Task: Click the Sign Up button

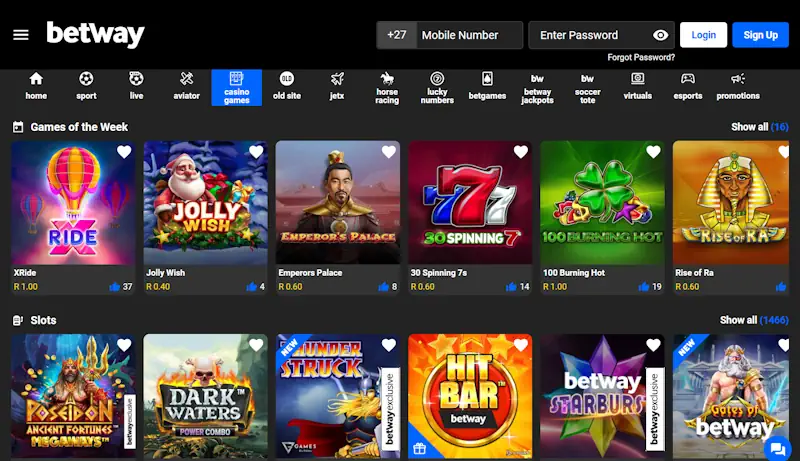Action: tap(760, 35)
